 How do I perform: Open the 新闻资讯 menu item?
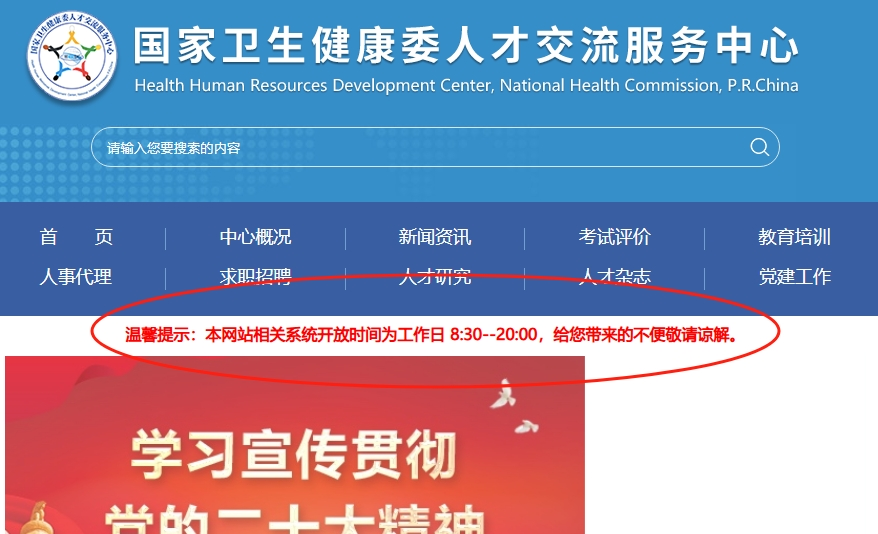point(435,237)
